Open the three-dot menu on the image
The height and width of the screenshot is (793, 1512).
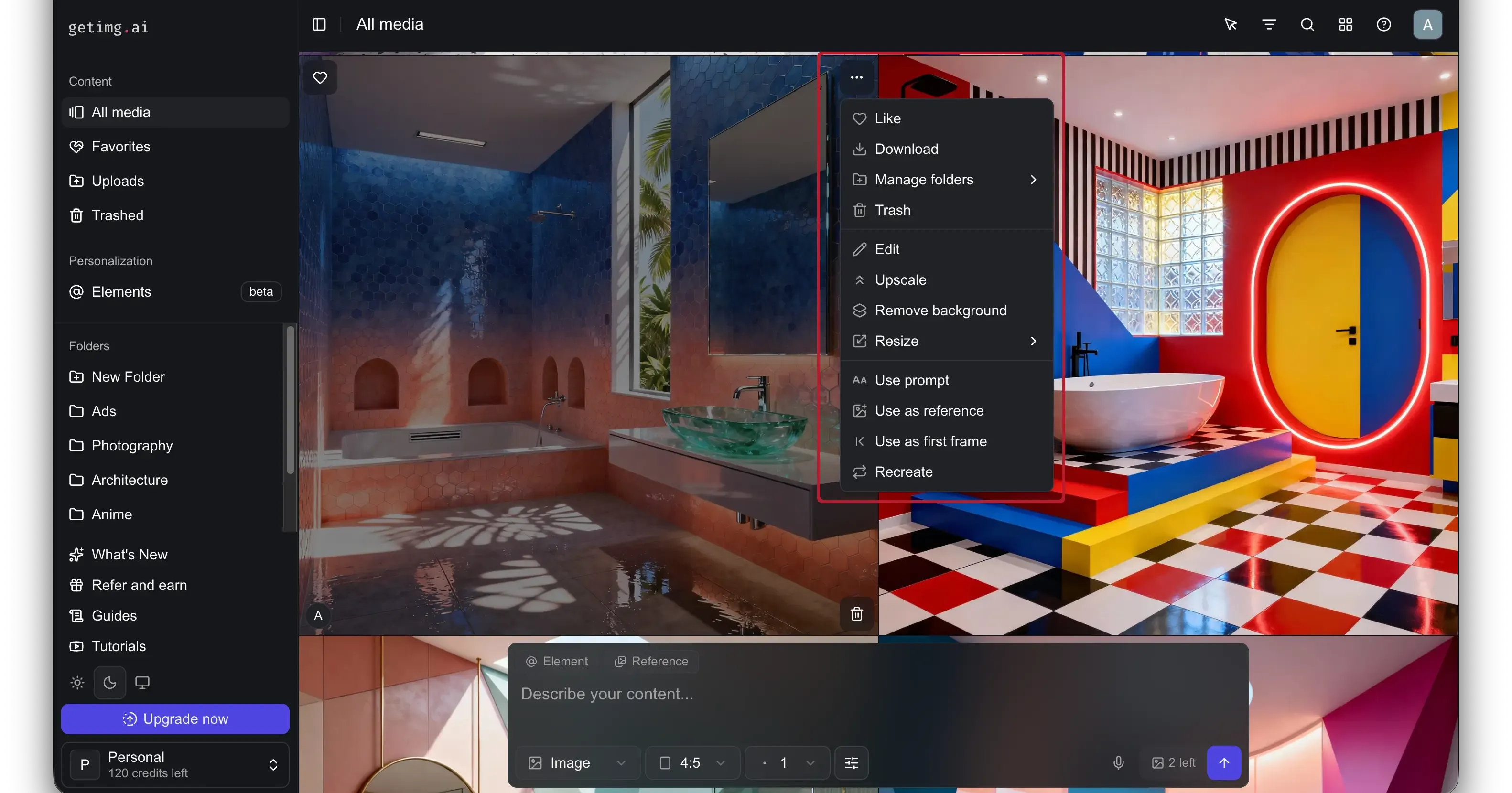tap(856, 77)
